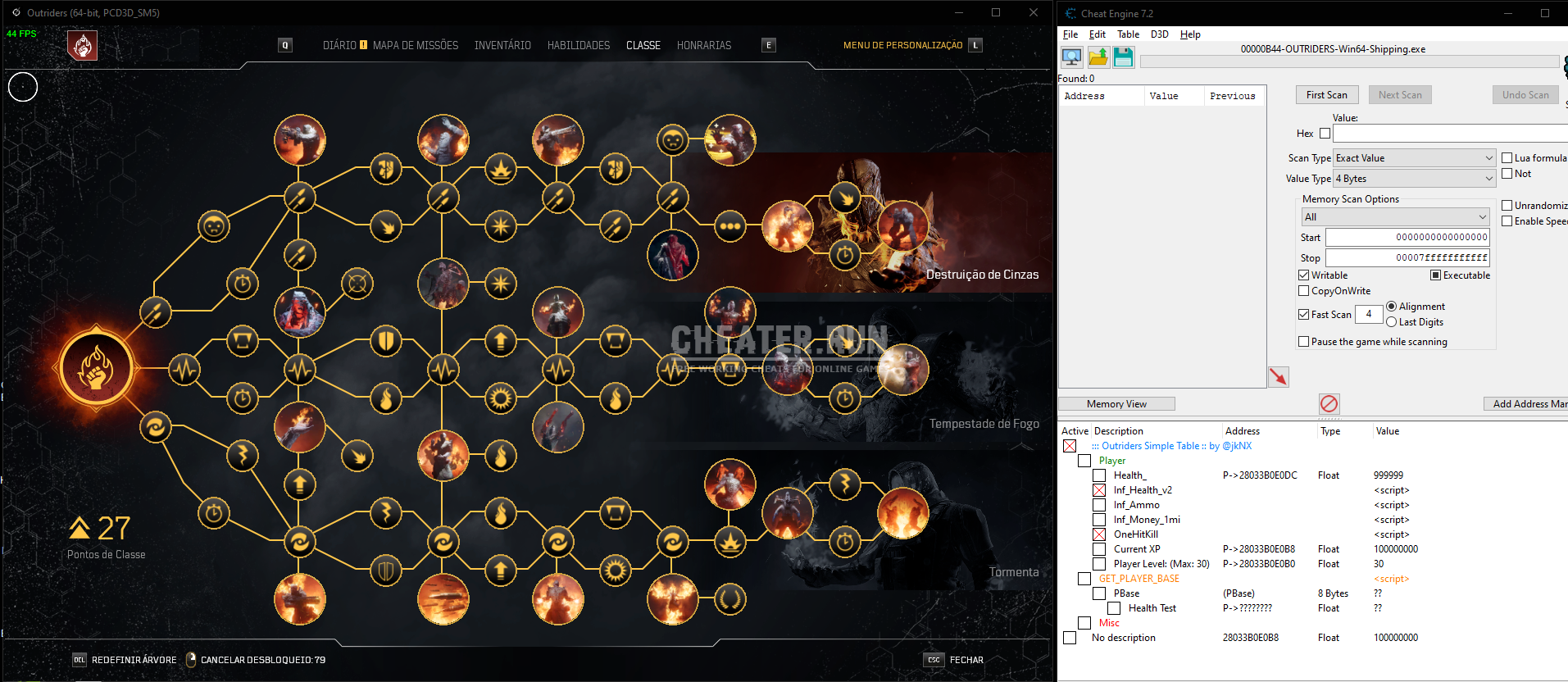Click mouse icon beside Cancelar Desbloqueio
The width and height of the screenshot is (1568, 682).
(191, 660)
